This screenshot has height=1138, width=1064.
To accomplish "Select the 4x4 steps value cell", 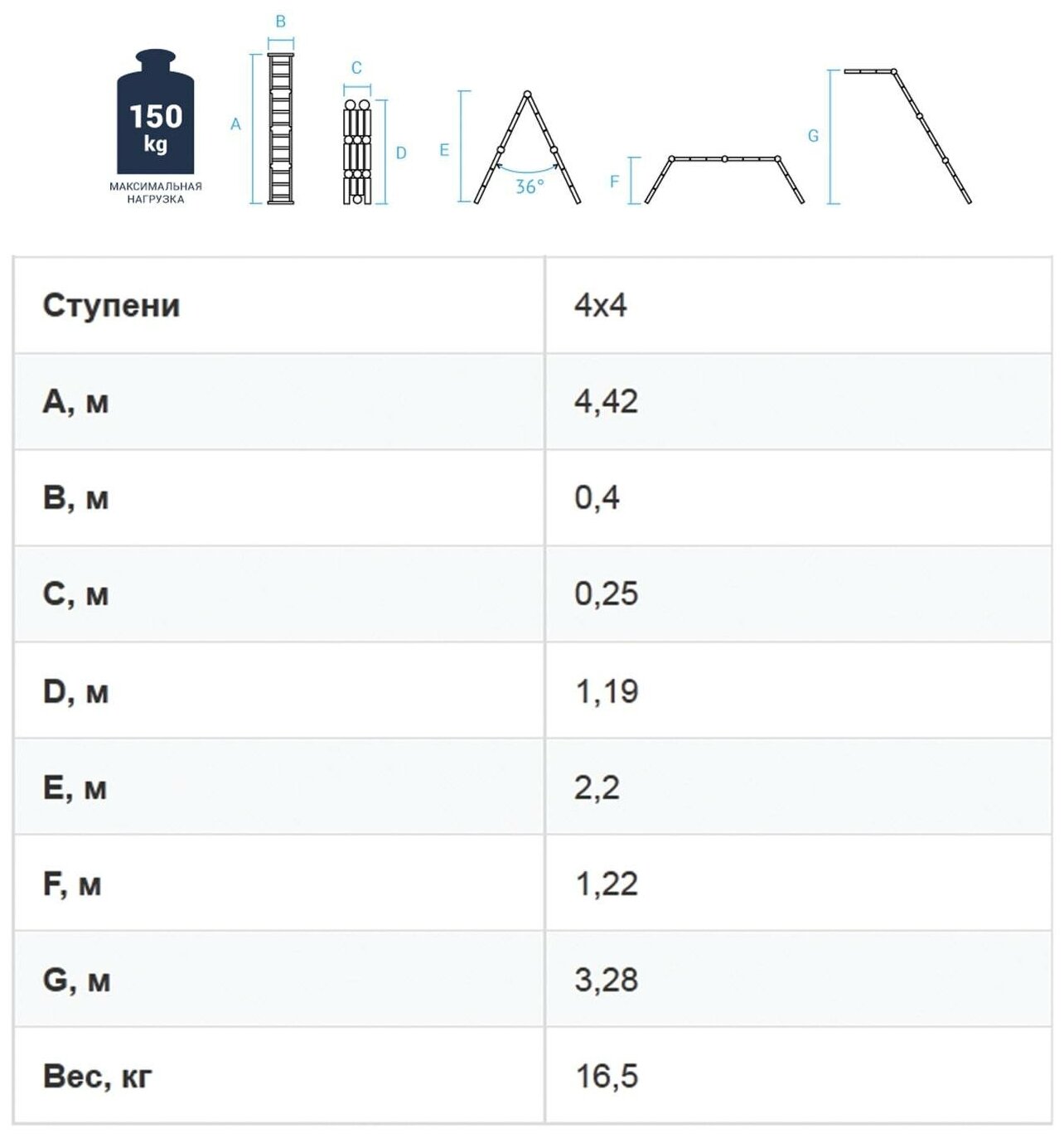I will pyautogui.click(x=799, y=305).
